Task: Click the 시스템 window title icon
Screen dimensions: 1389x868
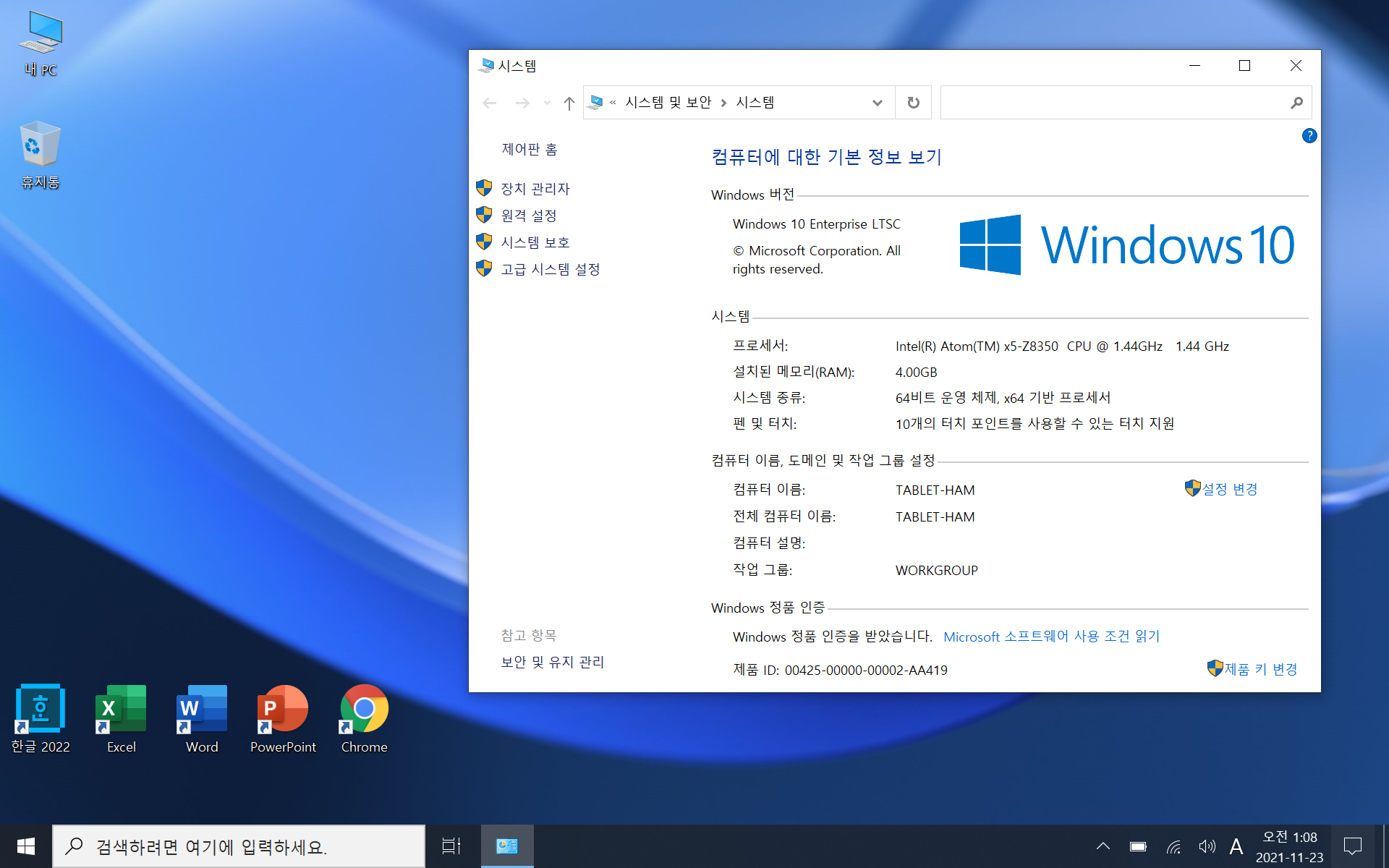Action: (x=486, y=66)
